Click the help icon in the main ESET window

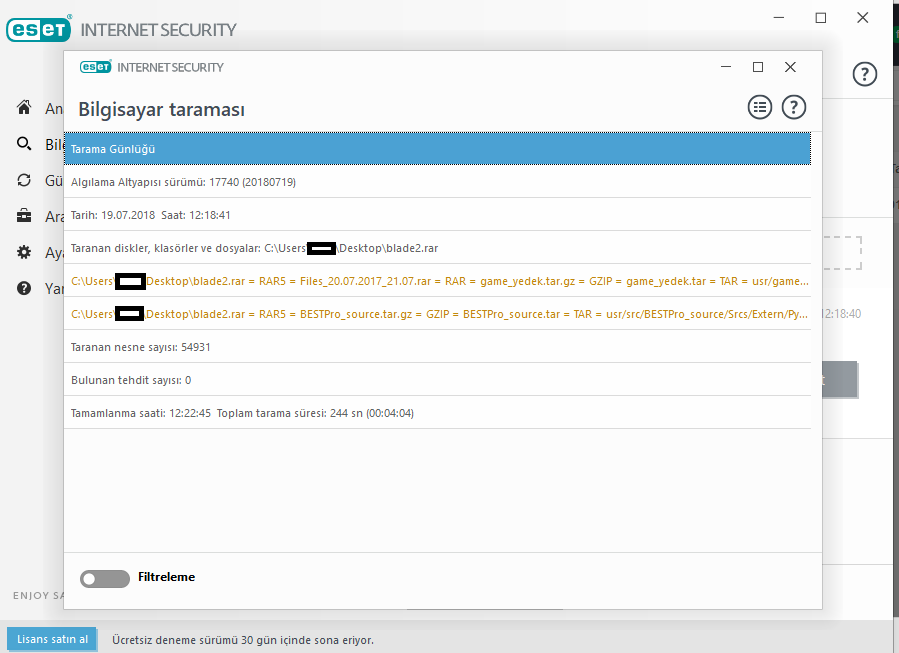pos(865,74)
